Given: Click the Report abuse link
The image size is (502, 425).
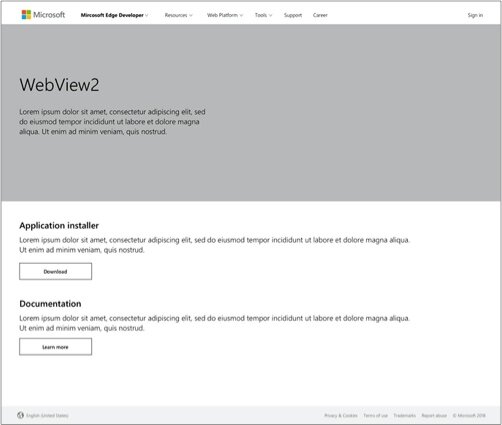Looking at the screenshot, I should [434, 415].
